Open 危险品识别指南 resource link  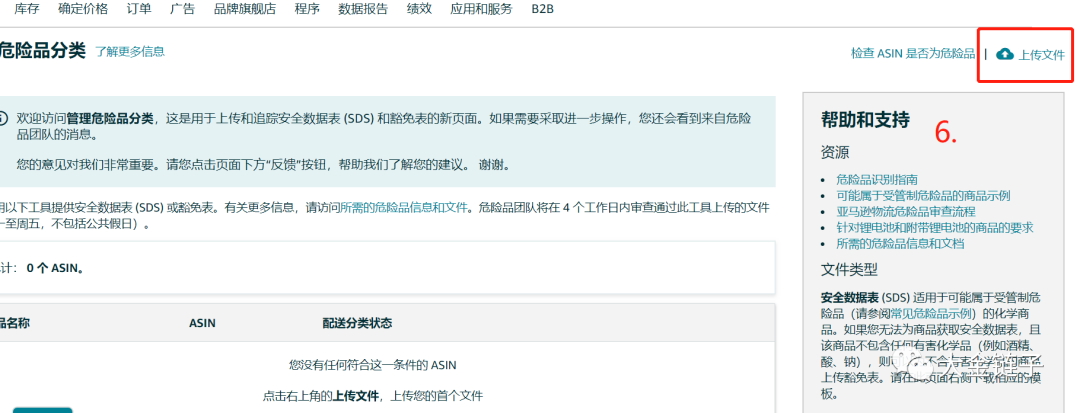pos(876,180)
